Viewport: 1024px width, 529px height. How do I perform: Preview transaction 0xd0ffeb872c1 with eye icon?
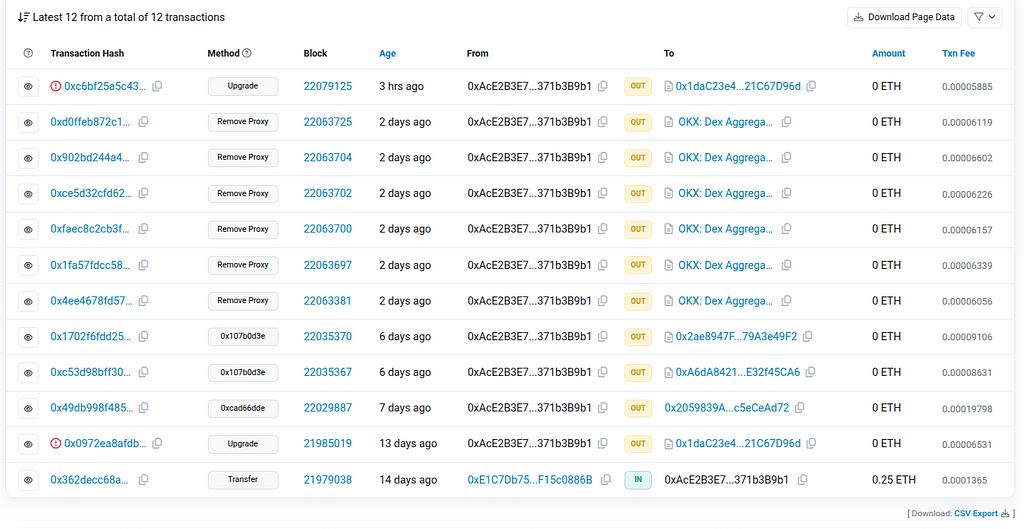pos(28,122)
